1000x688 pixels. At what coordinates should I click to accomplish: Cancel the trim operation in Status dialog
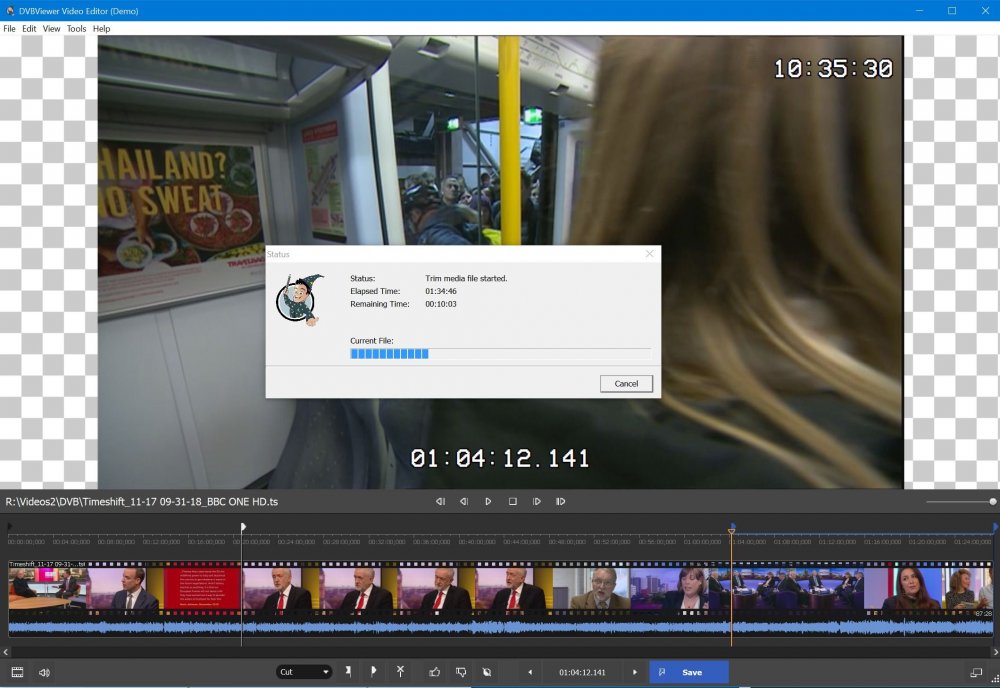coord(626,384)
